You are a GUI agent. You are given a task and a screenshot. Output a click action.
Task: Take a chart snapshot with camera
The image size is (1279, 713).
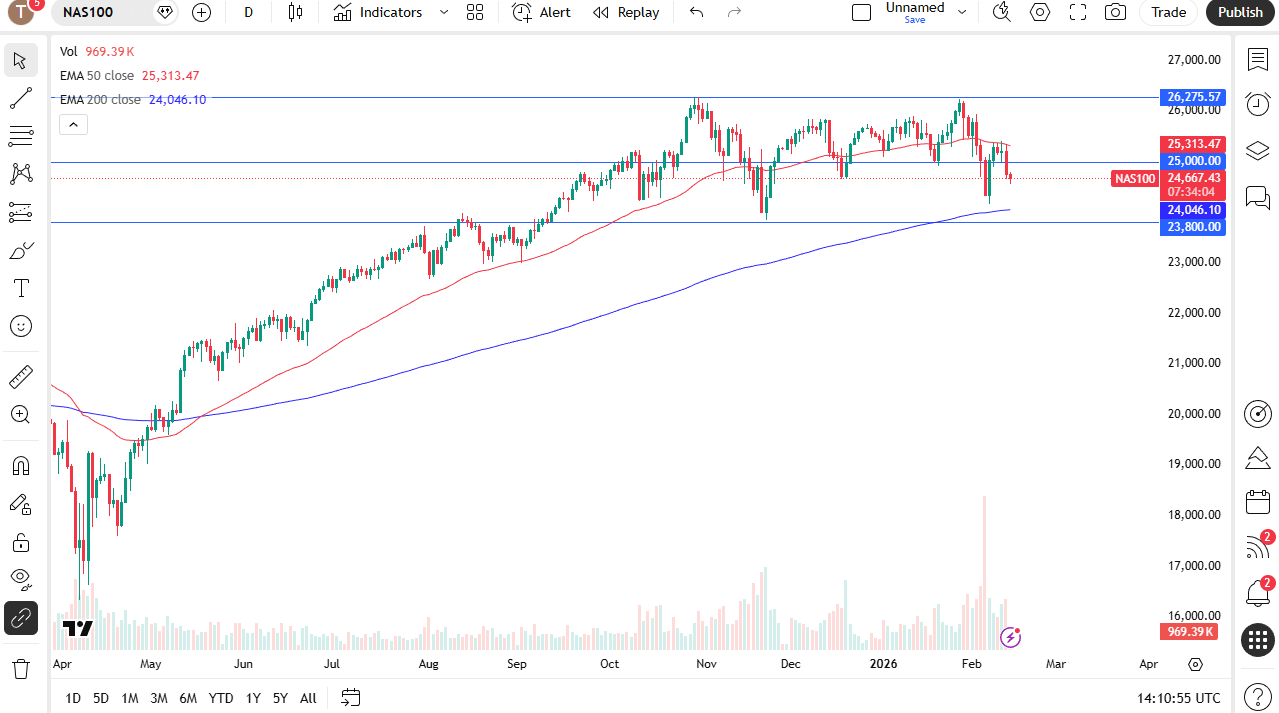coord(1115,12)
